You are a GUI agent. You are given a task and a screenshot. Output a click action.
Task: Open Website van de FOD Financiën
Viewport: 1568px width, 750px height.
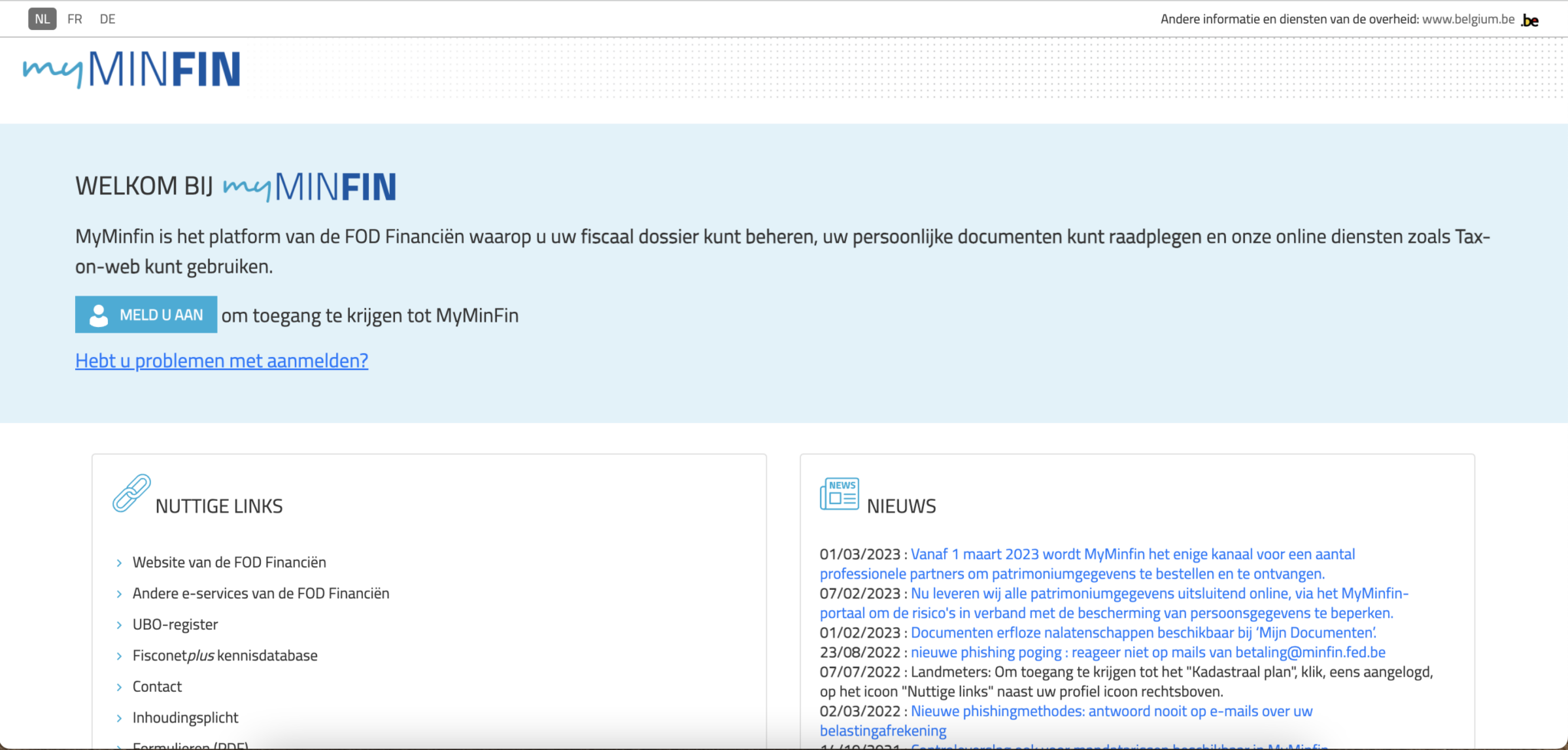click(x=229, y=562)
